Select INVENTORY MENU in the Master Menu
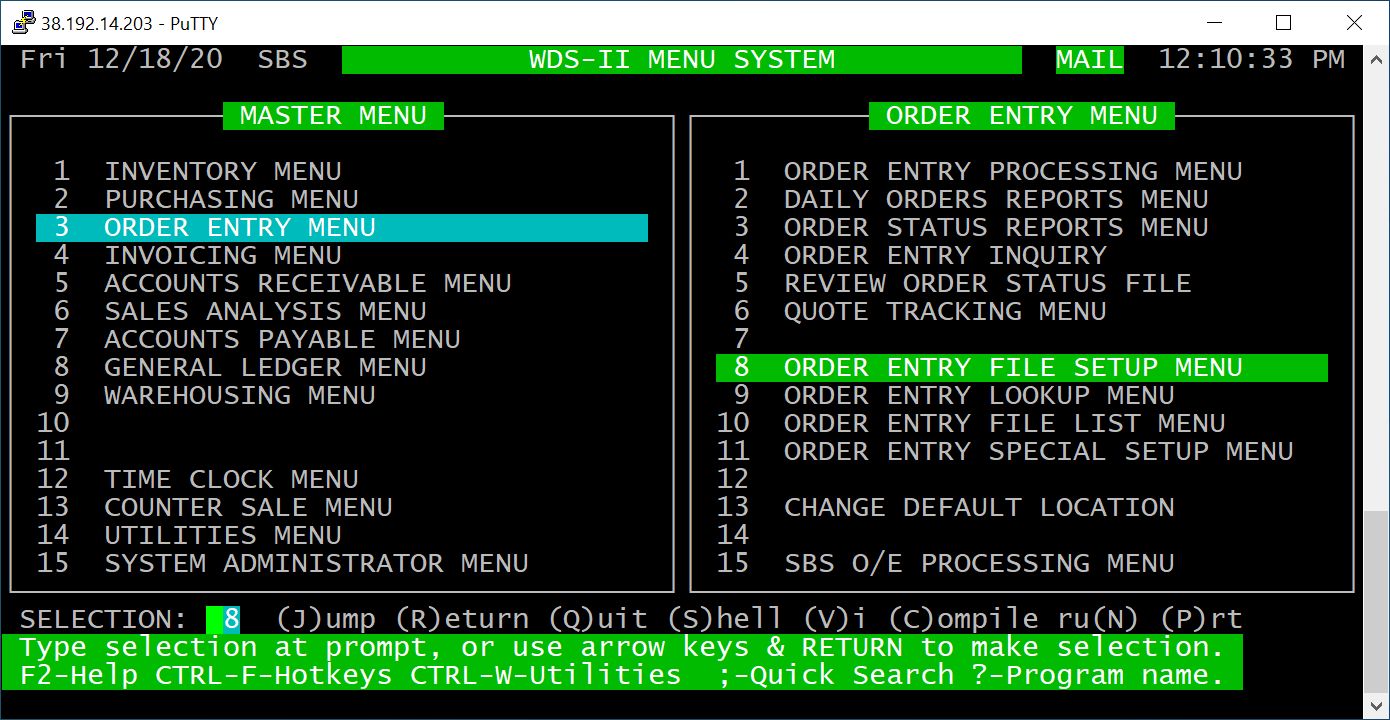1390x720 pixels. [223, 171]
